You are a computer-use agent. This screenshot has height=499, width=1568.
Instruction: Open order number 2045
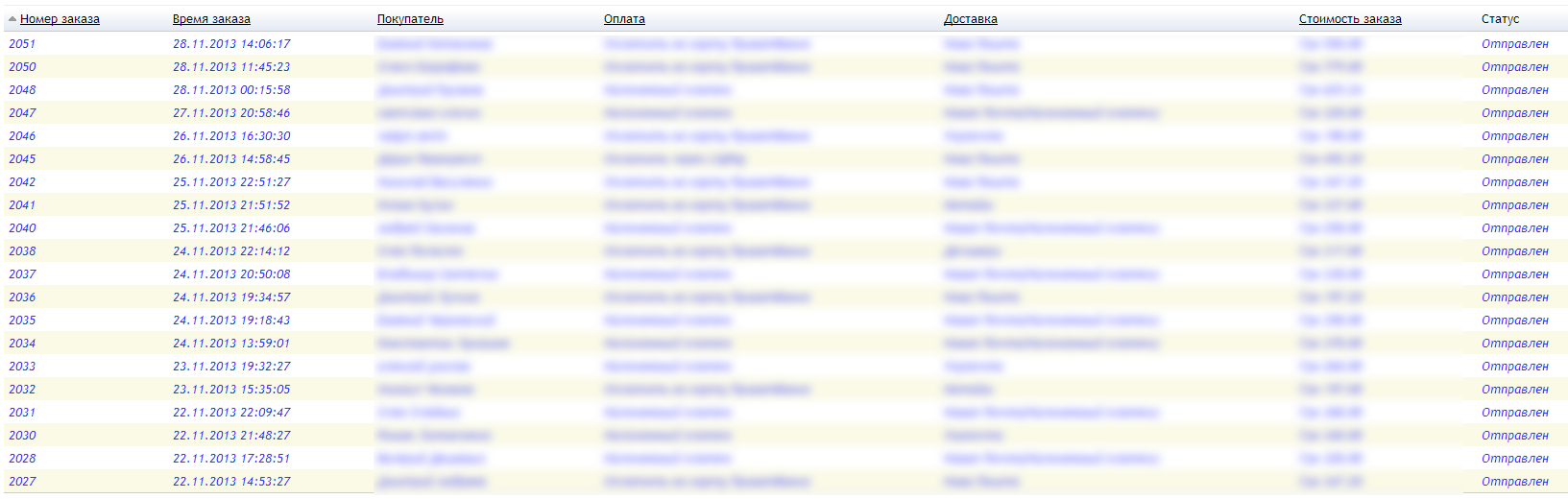pos(22,159)
